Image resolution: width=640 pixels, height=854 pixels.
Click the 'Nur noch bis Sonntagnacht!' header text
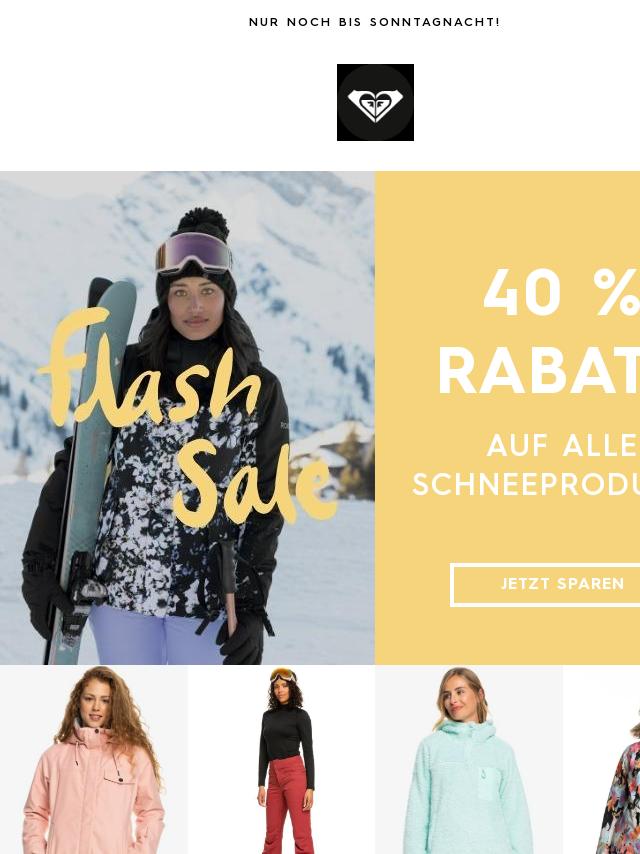pyautogui.click(x=374, y=22)
